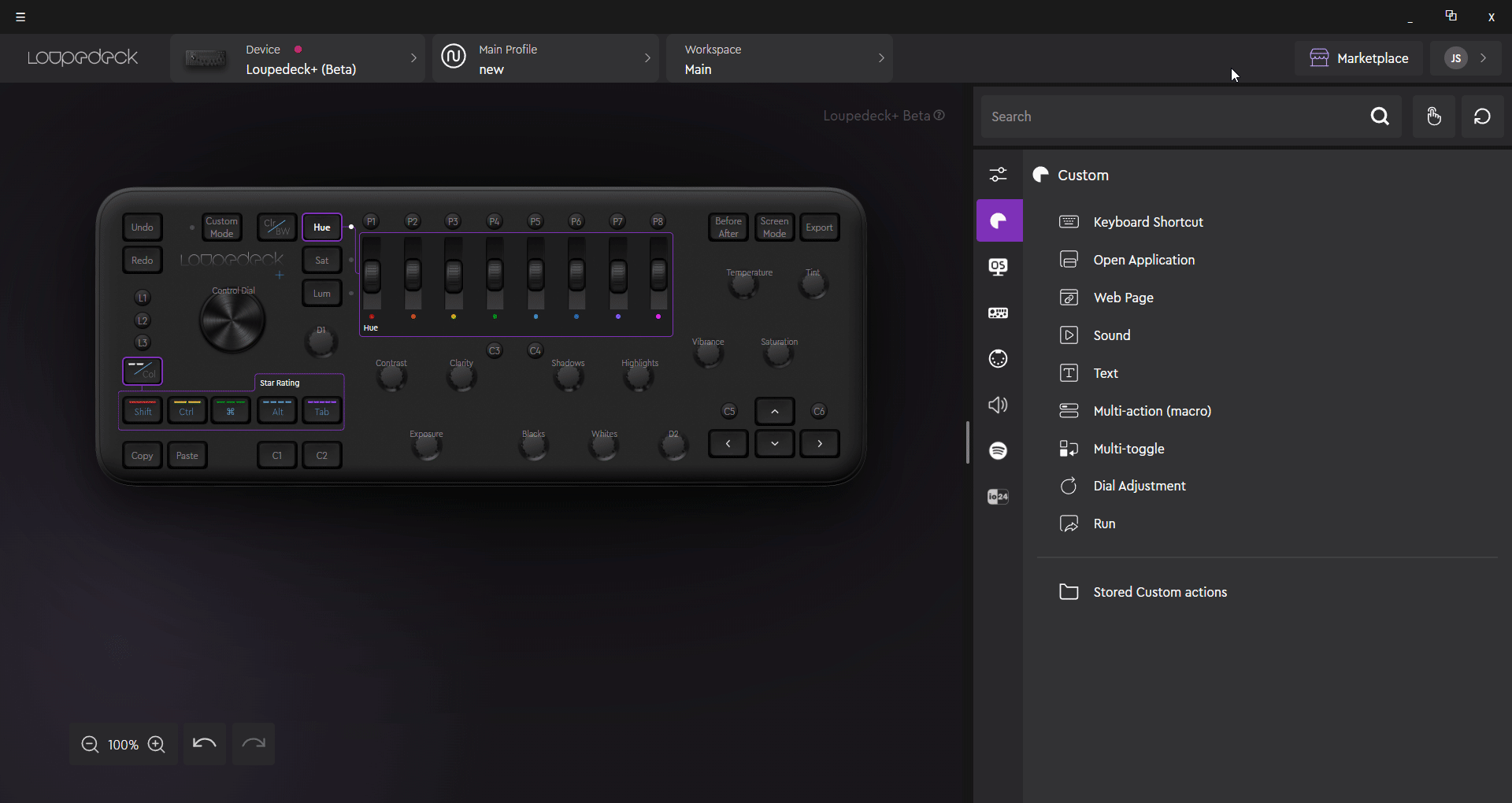Click the audio speaker sidebar icon
Image resolution: width=1512 pixels, height=803 pixels.
tap(998, 405)
